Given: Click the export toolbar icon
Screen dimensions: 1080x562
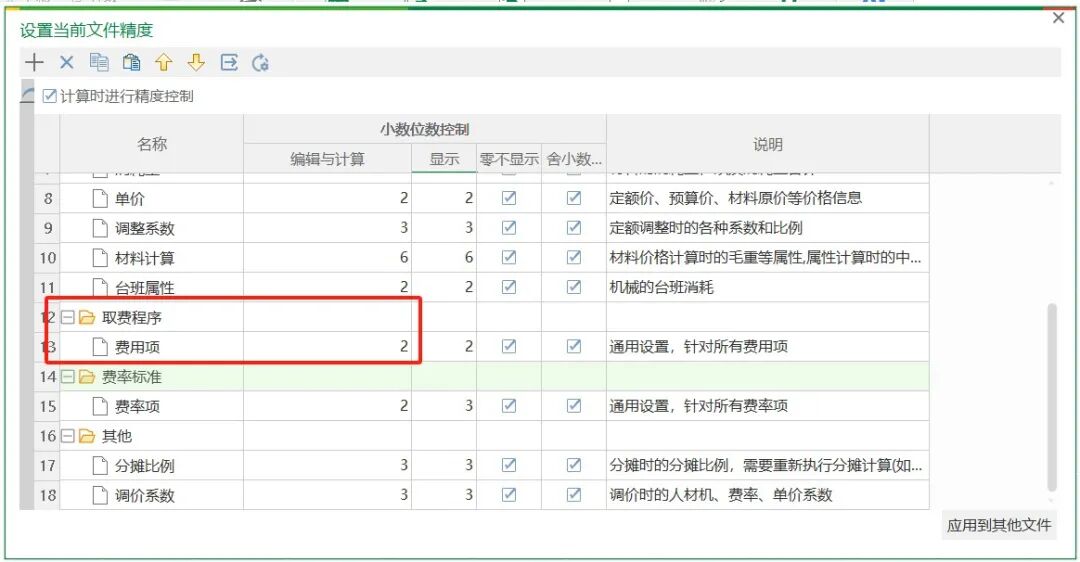Looking at the screenshot, I should [x=229, y=63].
